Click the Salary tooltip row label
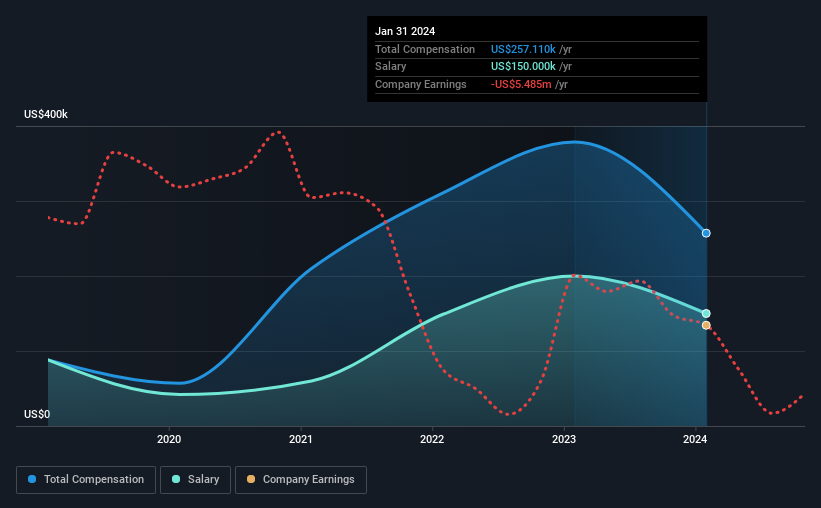This screenshot has height=508, width=821. (391, 67)
